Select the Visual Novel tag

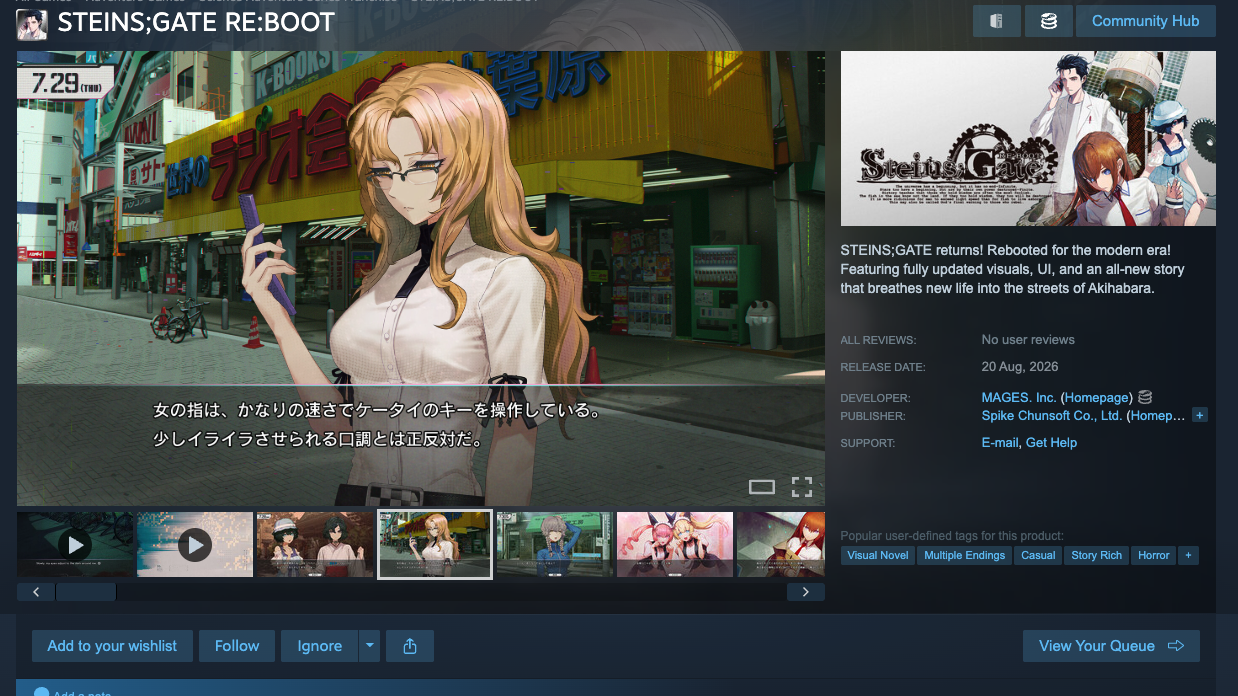[x=878, y=555]
